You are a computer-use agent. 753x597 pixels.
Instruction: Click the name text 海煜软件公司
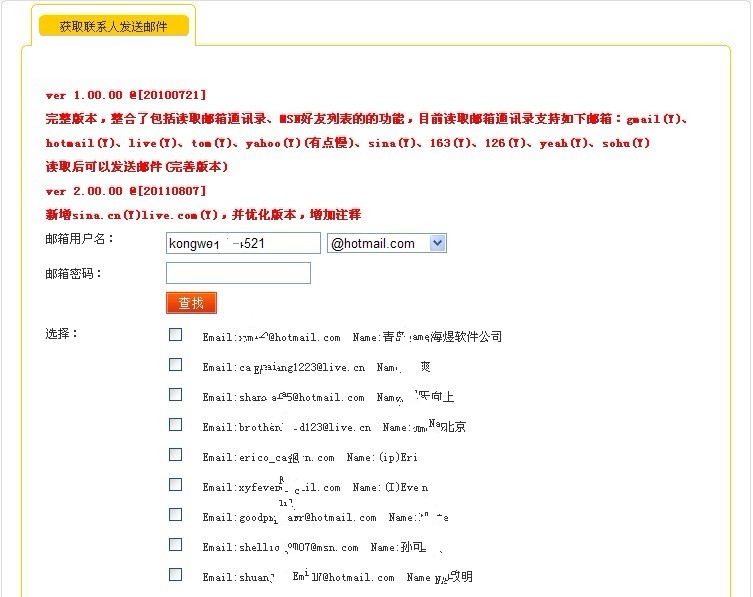coord(466,337)
